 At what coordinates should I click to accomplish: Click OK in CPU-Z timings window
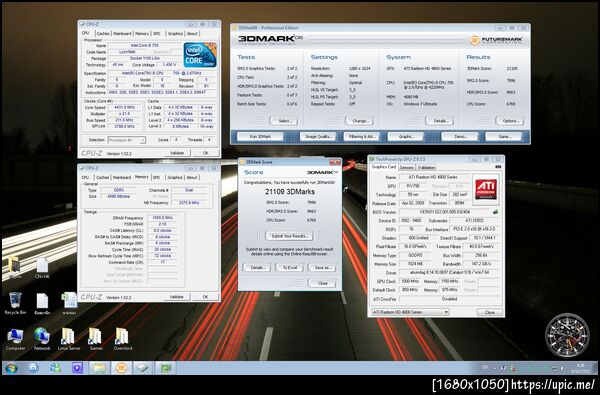205,297
